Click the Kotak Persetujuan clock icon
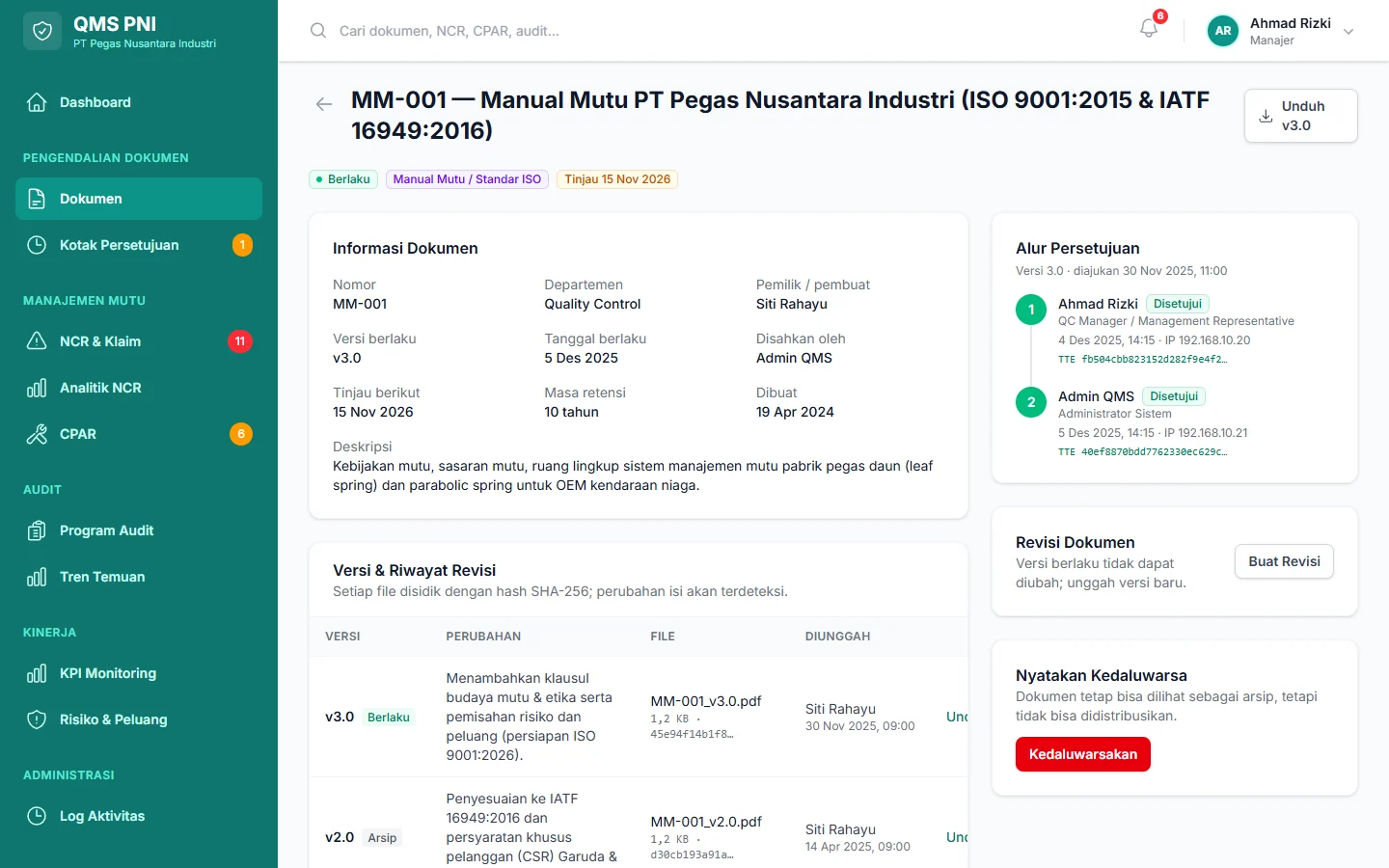1389x868 pixels. click(x=37, y=245)
